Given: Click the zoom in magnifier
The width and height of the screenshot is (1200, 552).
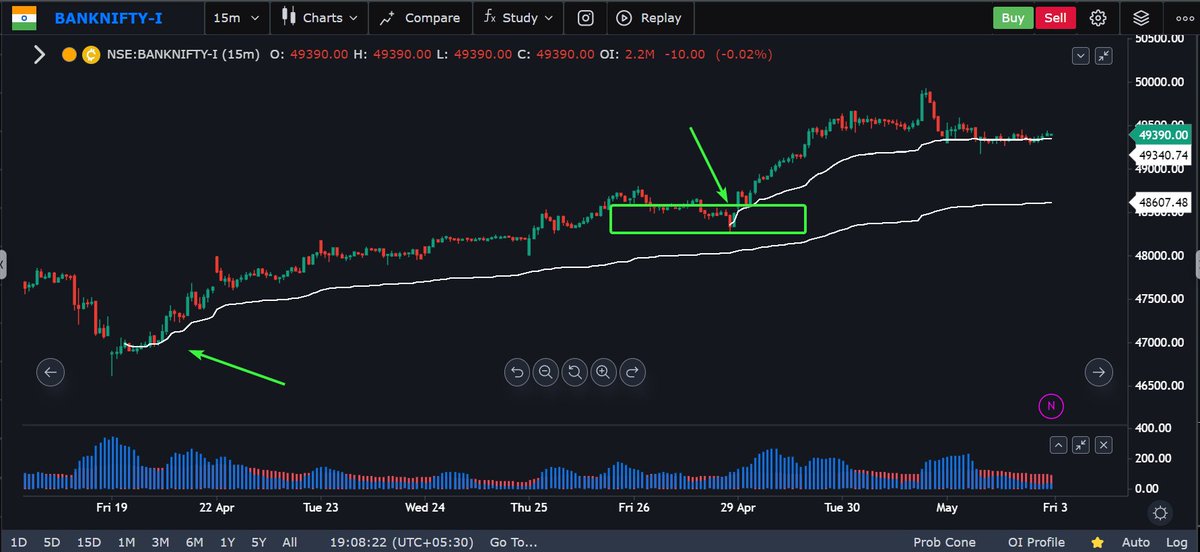Looking at the screenshot, I should pyautogui.click(x=603, y=372).
